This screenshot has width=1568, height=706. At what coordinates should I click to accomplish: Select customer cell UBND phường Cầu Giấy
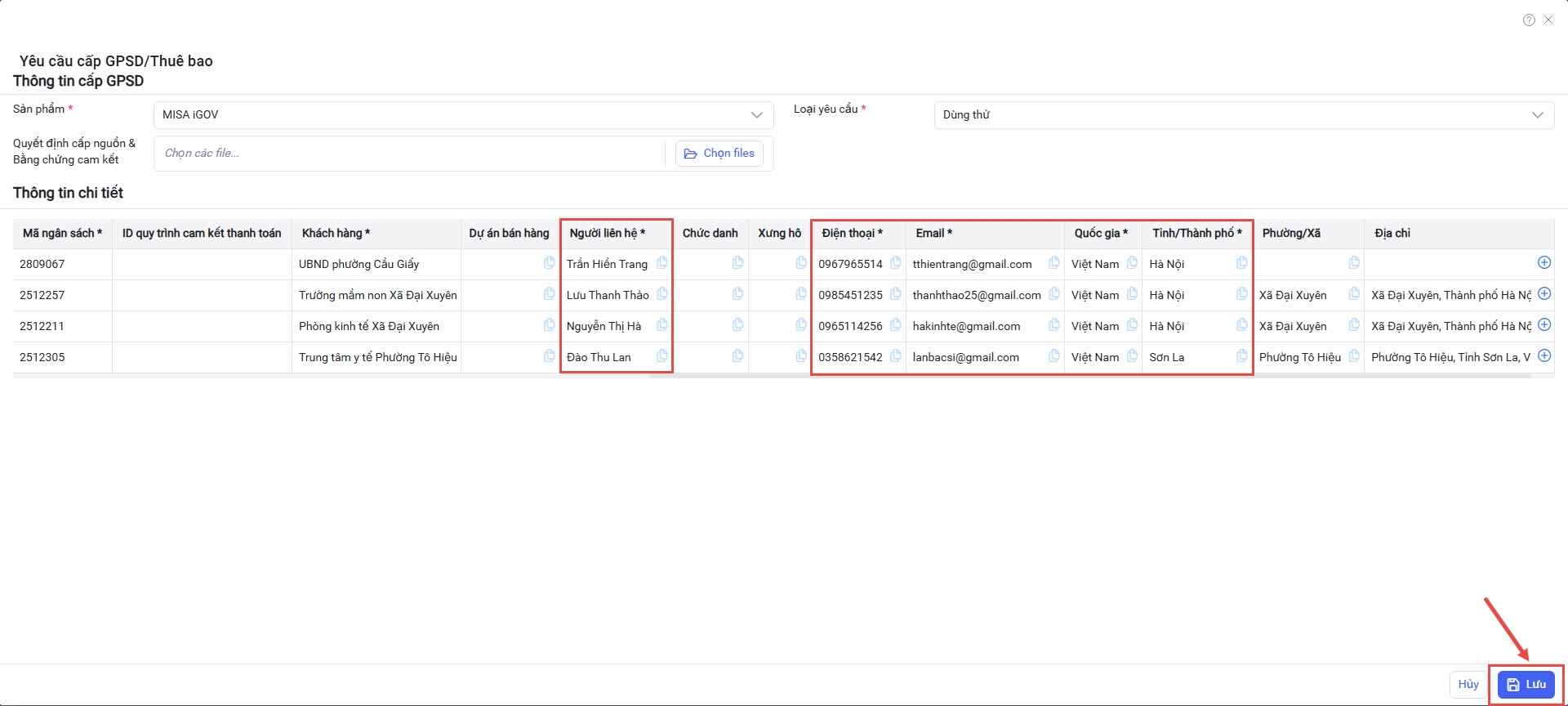(x=359, y=264)
